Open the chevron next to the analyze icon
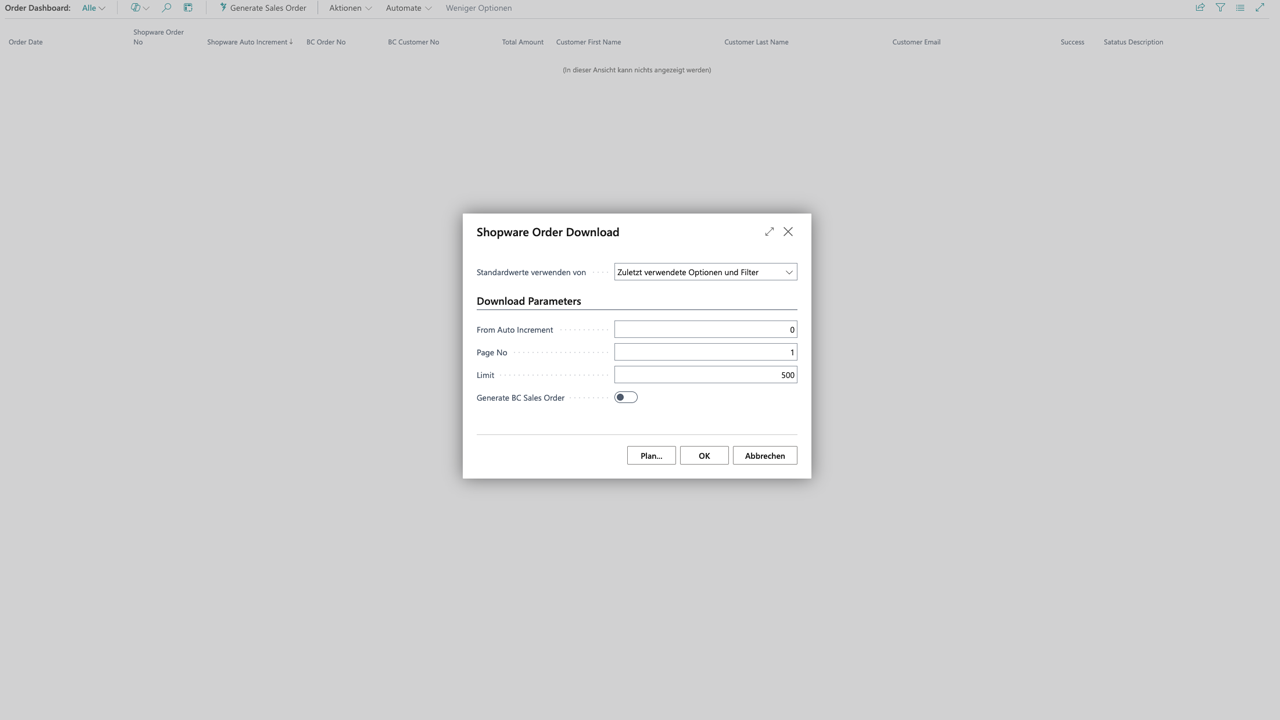 pyautogui.click(x=146, y=8)
